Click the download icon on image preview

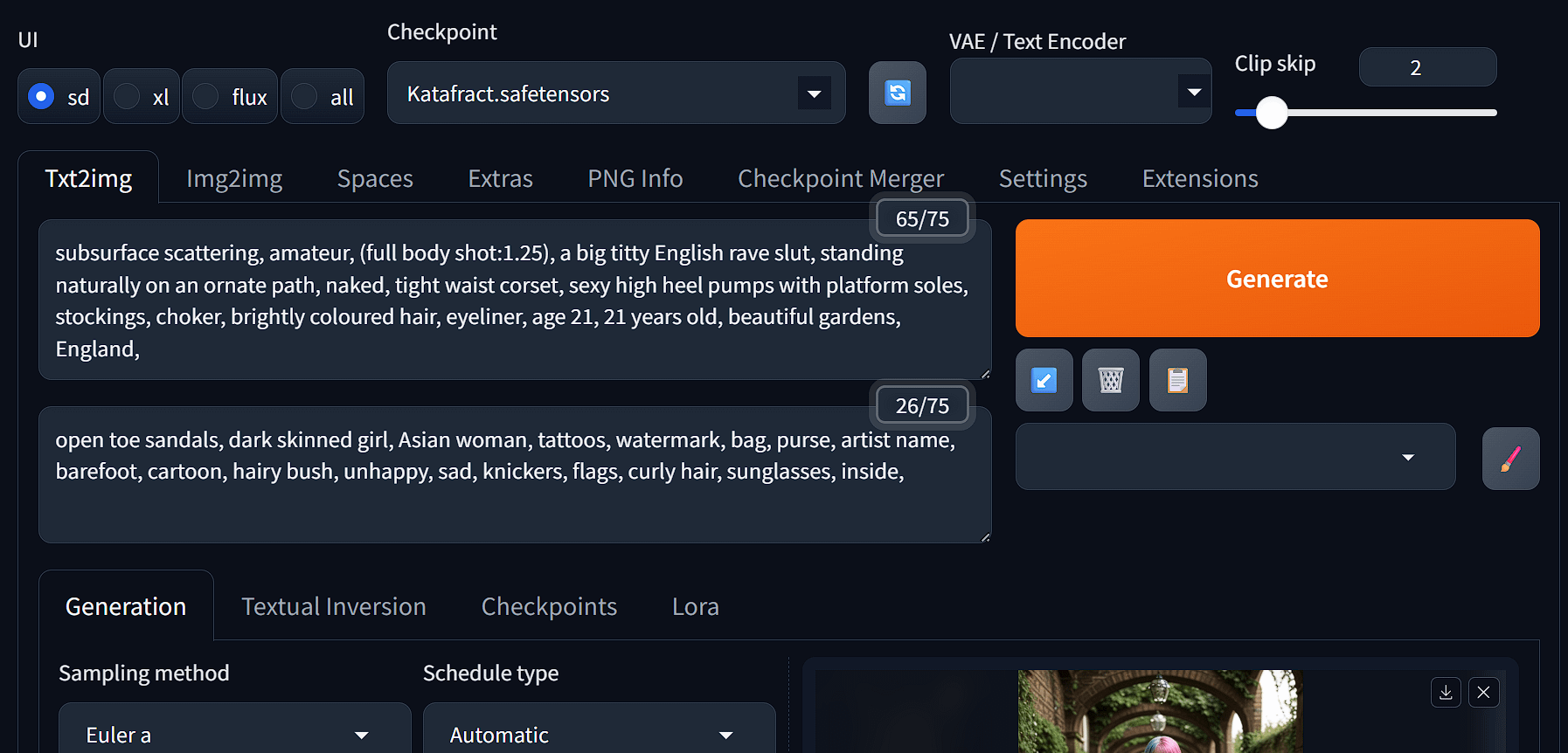1446,693
